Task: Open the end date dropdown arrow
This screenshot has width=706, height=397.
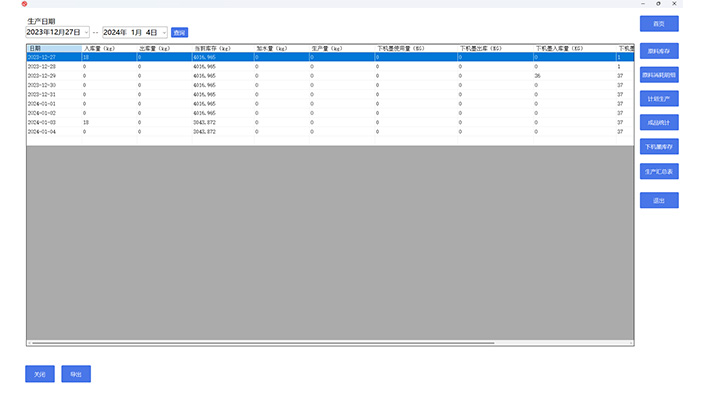Action: coord(164,32)
